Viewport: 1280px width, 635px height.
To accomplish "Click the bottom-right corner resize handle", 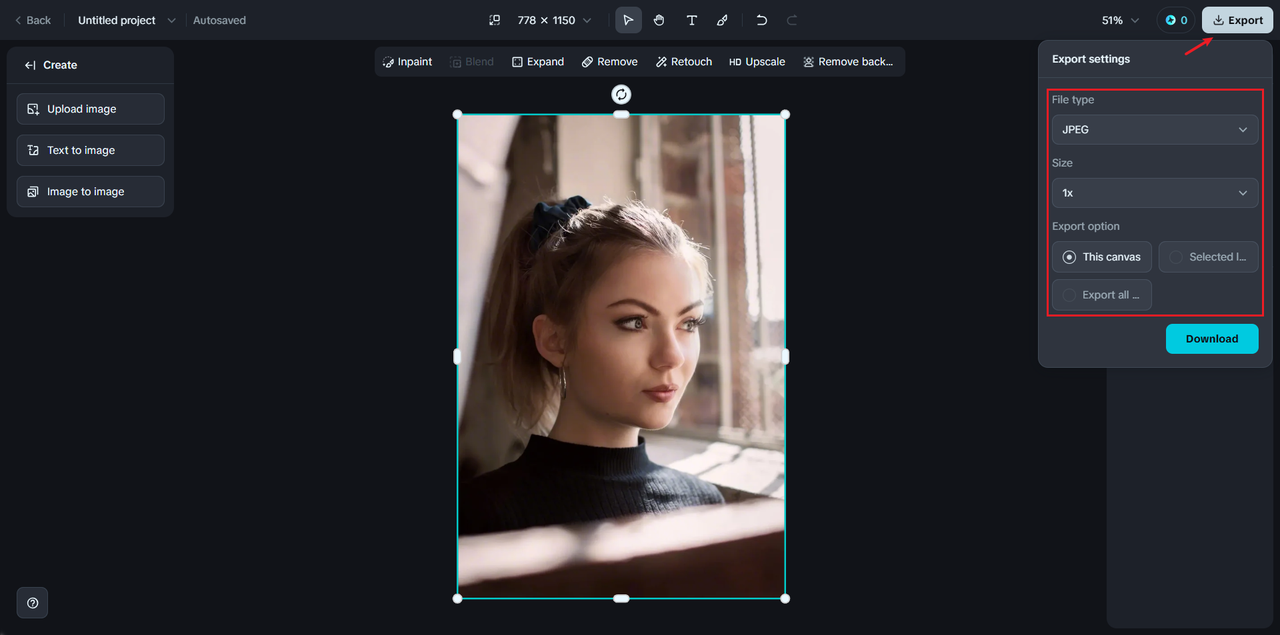I will click(x=785, y=599).
